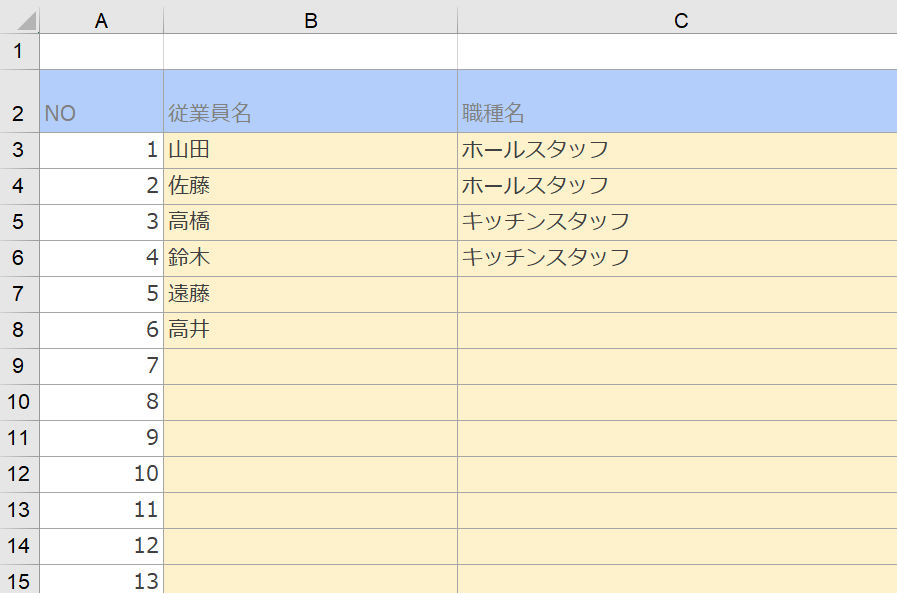Select row 12 header

19,475
